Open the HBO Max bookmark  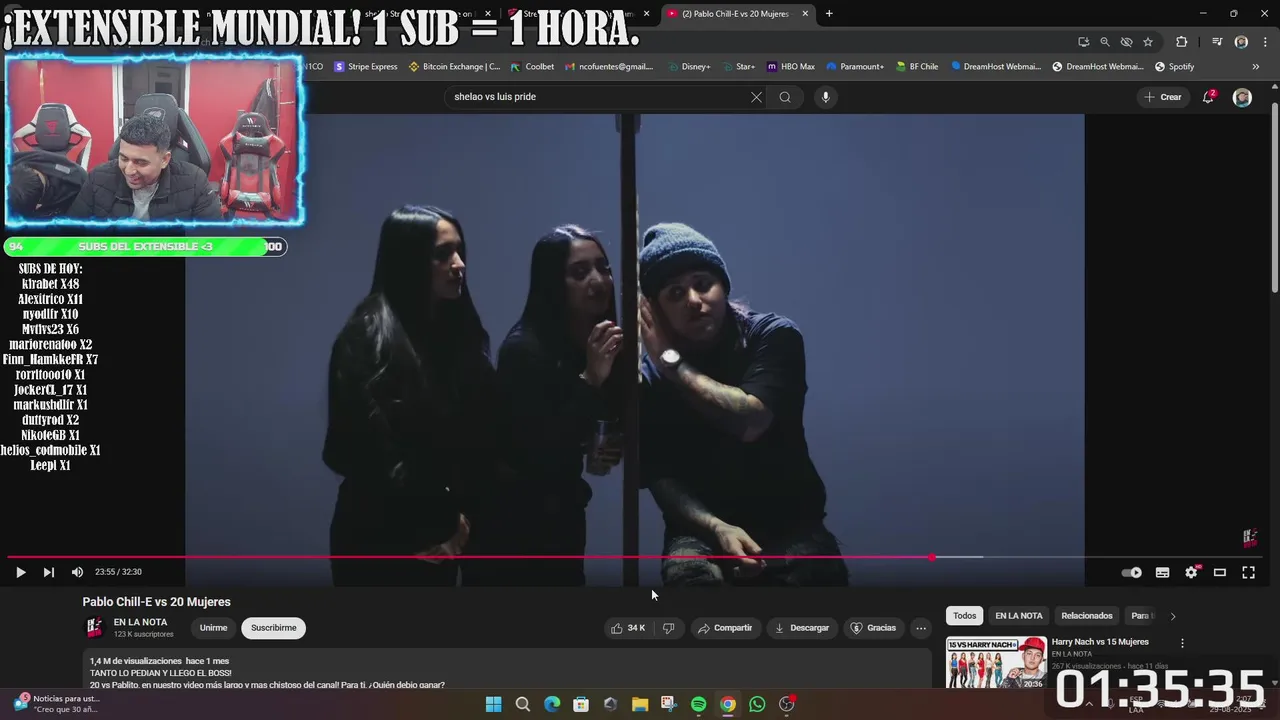(x=791, y=67)
